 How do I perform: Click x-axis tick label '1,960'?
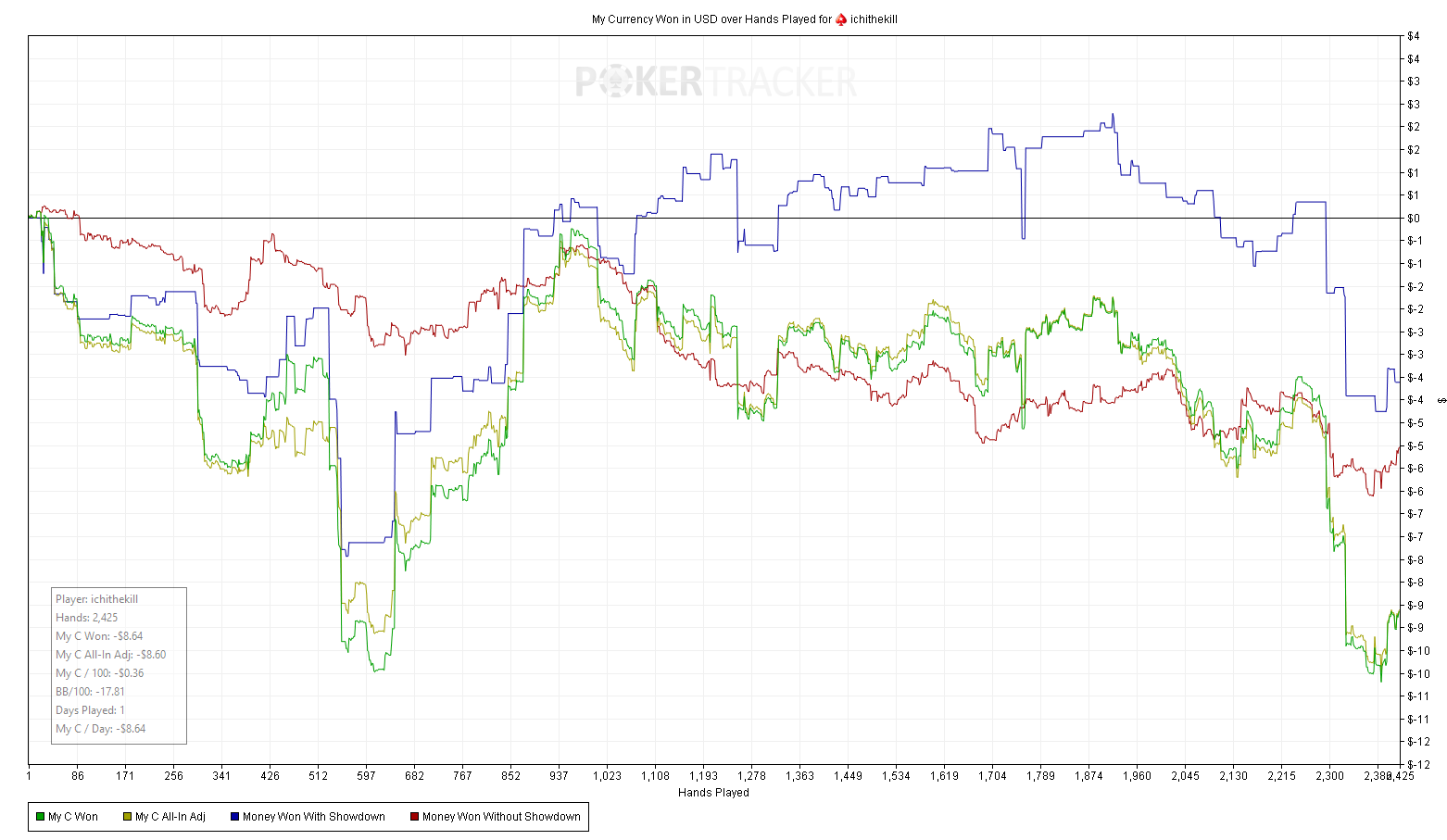(1137, 776)
